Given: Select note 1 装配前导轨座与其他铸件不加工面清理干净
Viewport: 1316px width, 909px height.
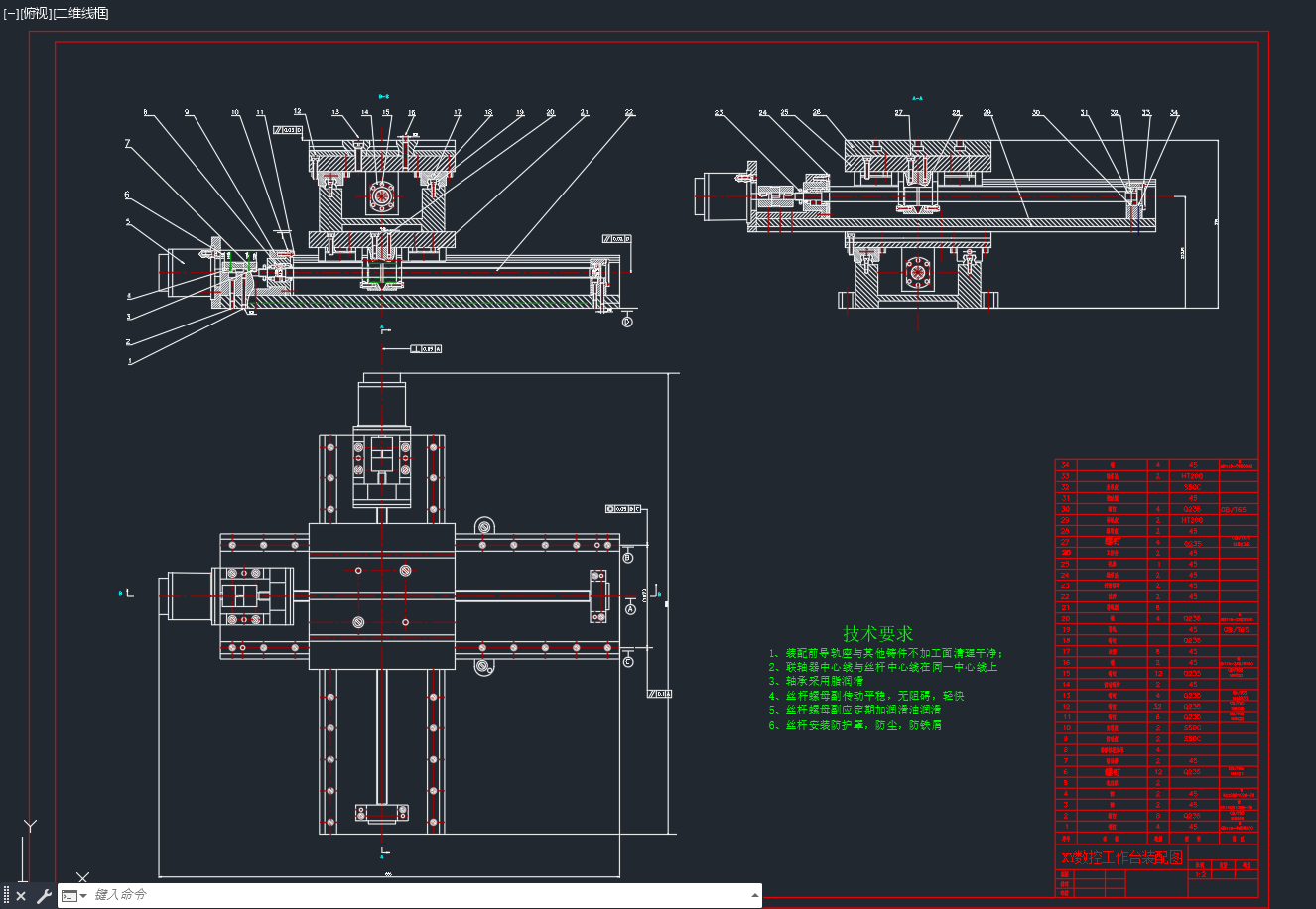Looking at the screenshot, I should click(886, 654).
